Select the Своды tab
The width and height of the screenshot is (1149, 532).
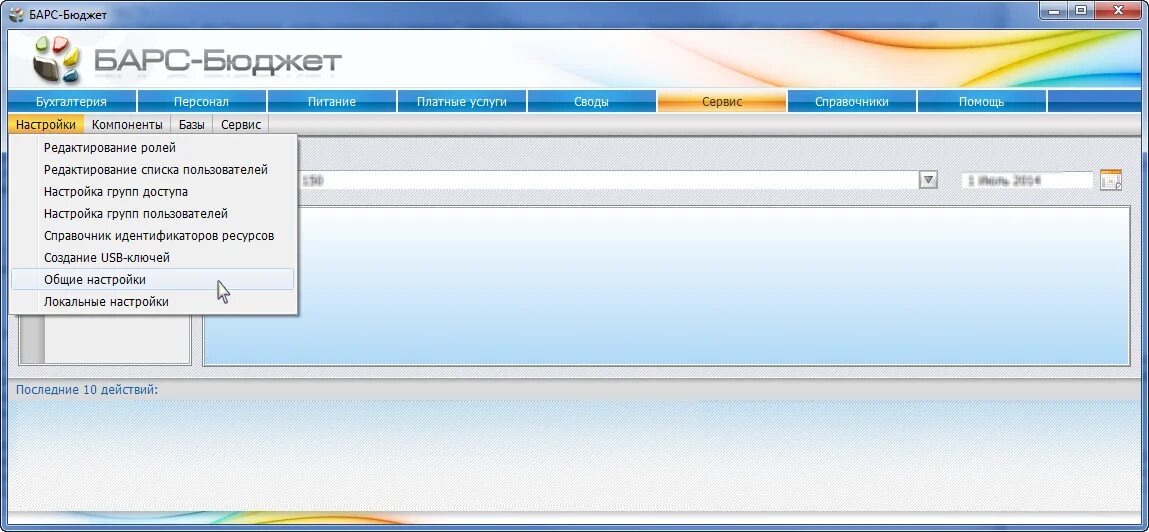pos(591,102)
